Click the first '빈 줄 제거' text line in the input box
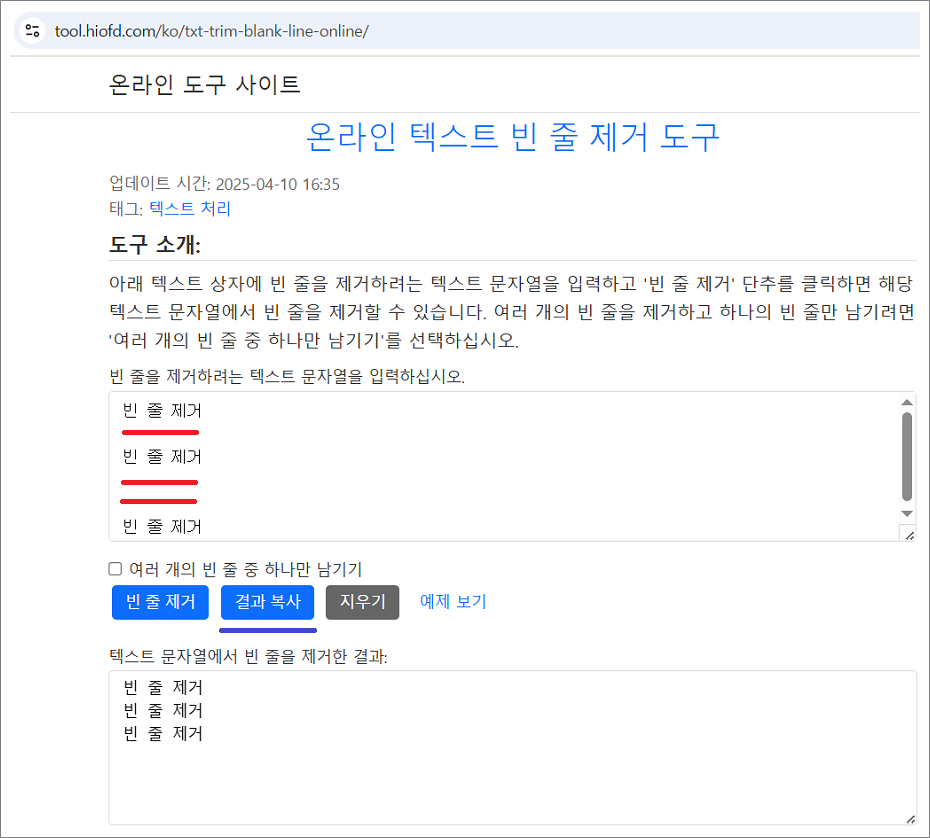 160,410
